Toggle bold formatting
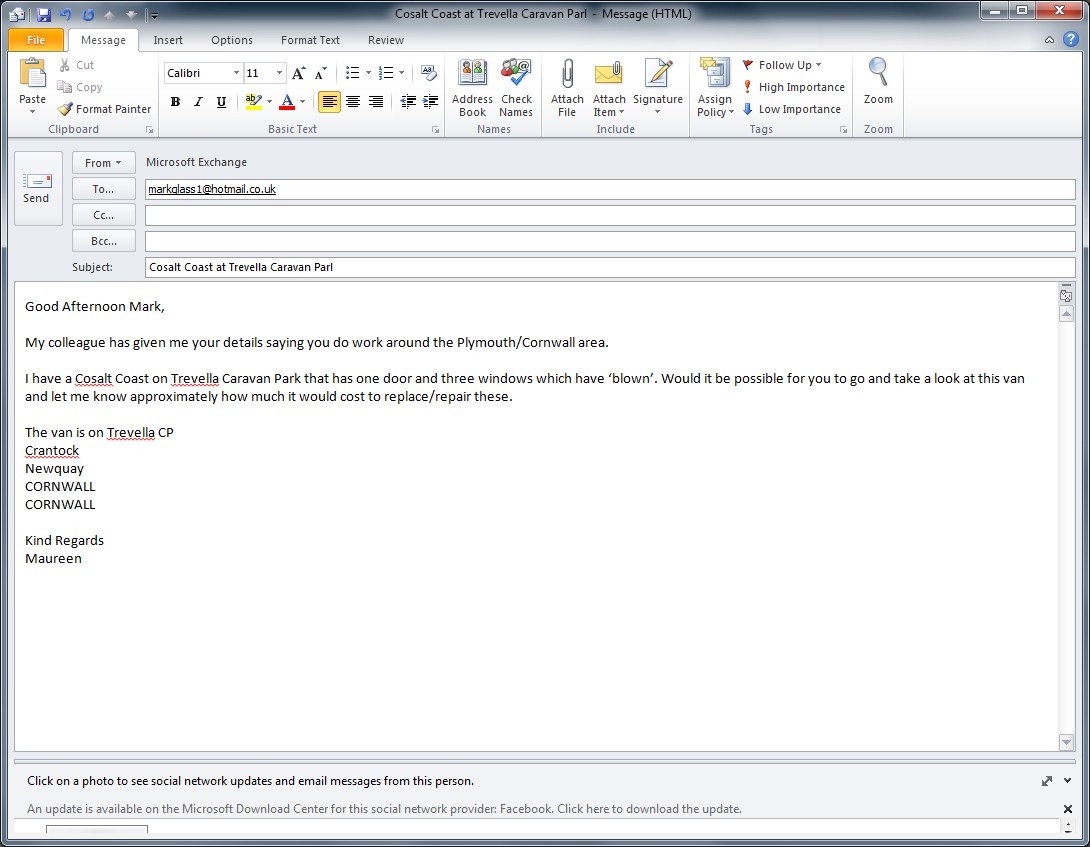This screenshot has width=1090, height=847. pos(175,102)
